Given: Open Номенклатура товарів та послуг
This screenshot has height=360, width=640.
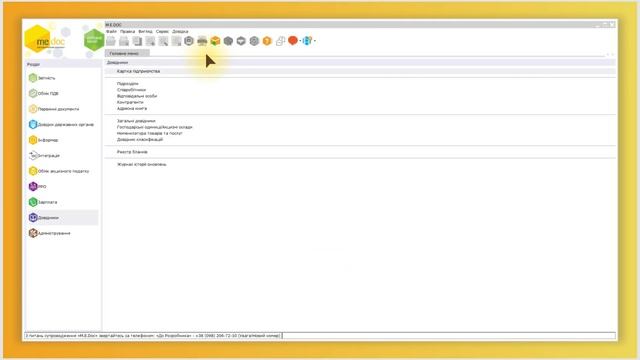Looking at the screenshot, I should pyautogui.click(x=149, y=133).
